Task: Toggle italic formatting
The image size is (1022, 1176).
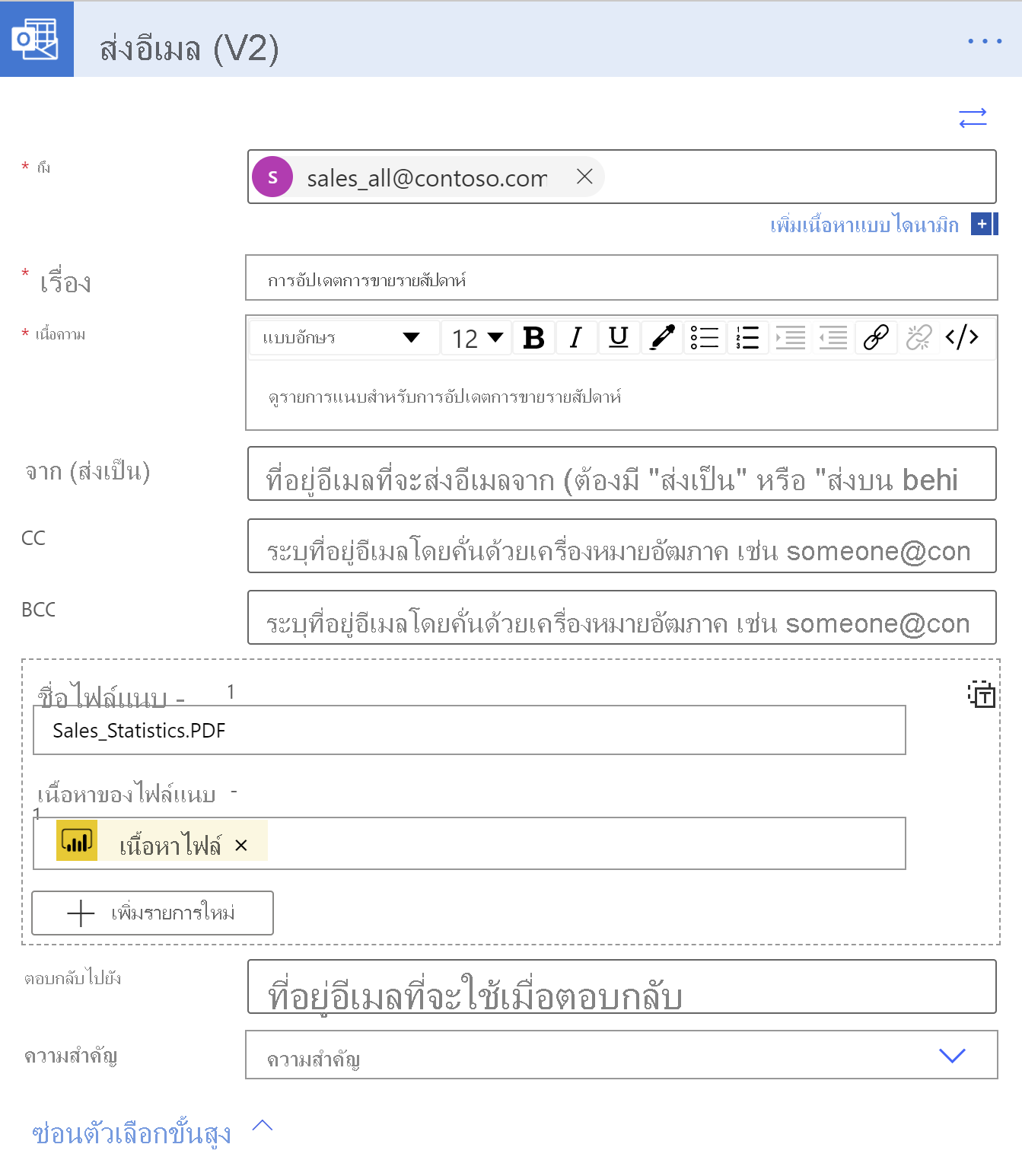Action: (576, 337)
